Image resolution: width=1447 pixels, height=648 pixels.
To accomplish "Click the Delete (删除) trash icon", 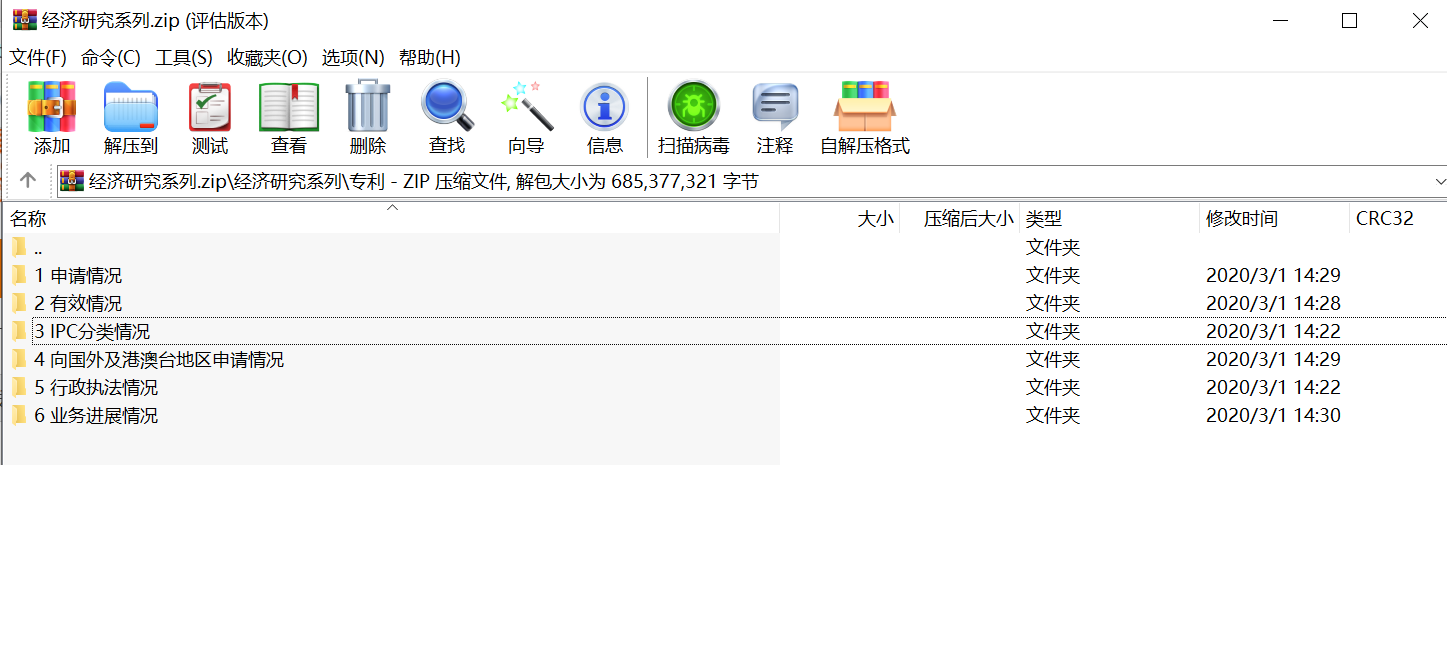I will 368,106.
